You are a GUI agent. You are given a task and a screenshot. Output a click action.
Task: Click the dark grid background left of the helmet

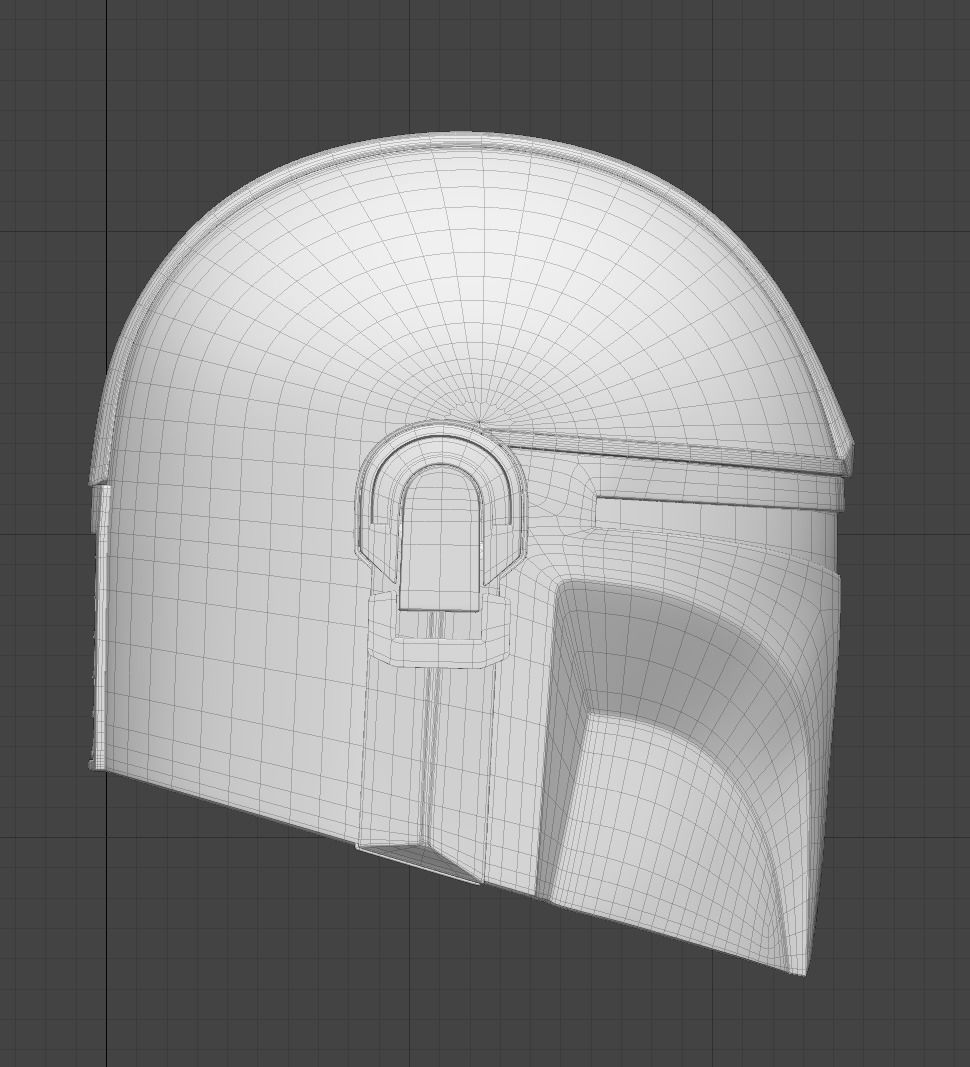[x=50, y=300]
